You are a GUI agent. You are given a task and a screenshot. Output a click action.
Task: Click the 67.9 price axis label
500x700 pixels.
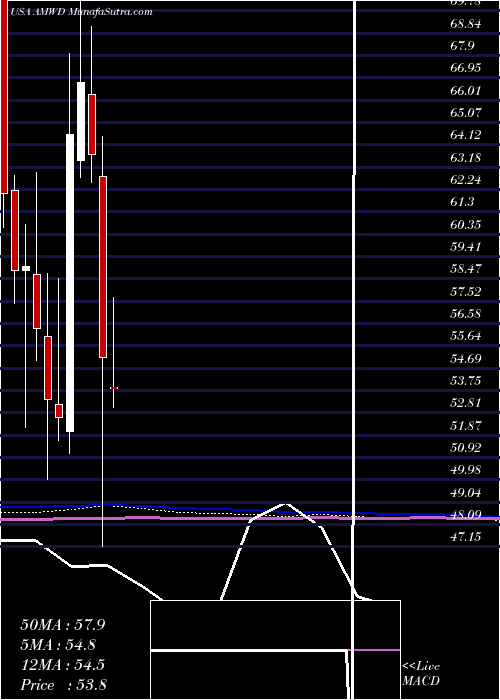[x=462, y=46]
